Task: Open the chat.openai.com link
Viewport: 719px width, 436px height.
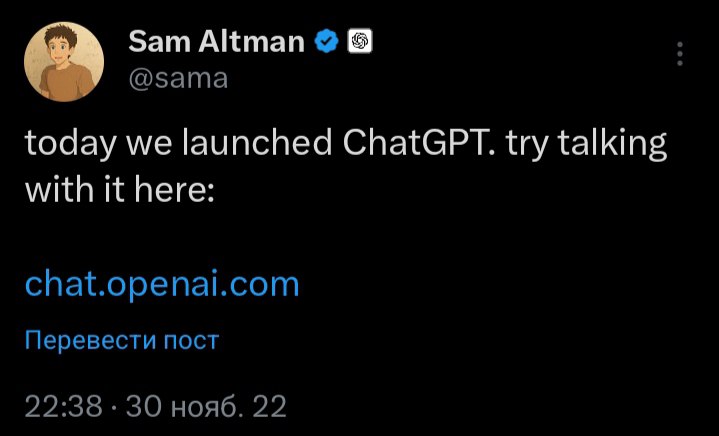Action: pos(162,283)
